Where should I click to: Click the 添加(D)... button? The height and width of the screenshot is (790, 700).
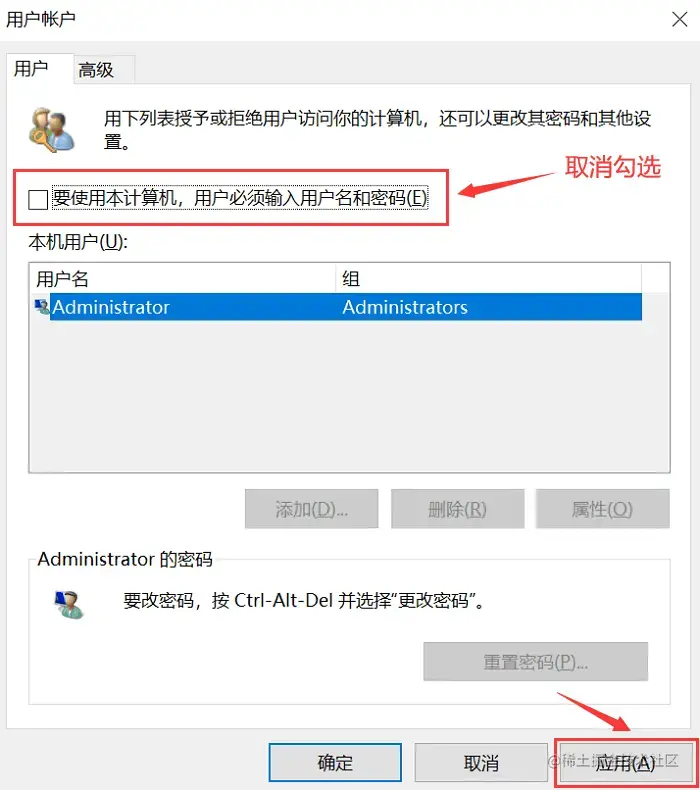[311, 509]
